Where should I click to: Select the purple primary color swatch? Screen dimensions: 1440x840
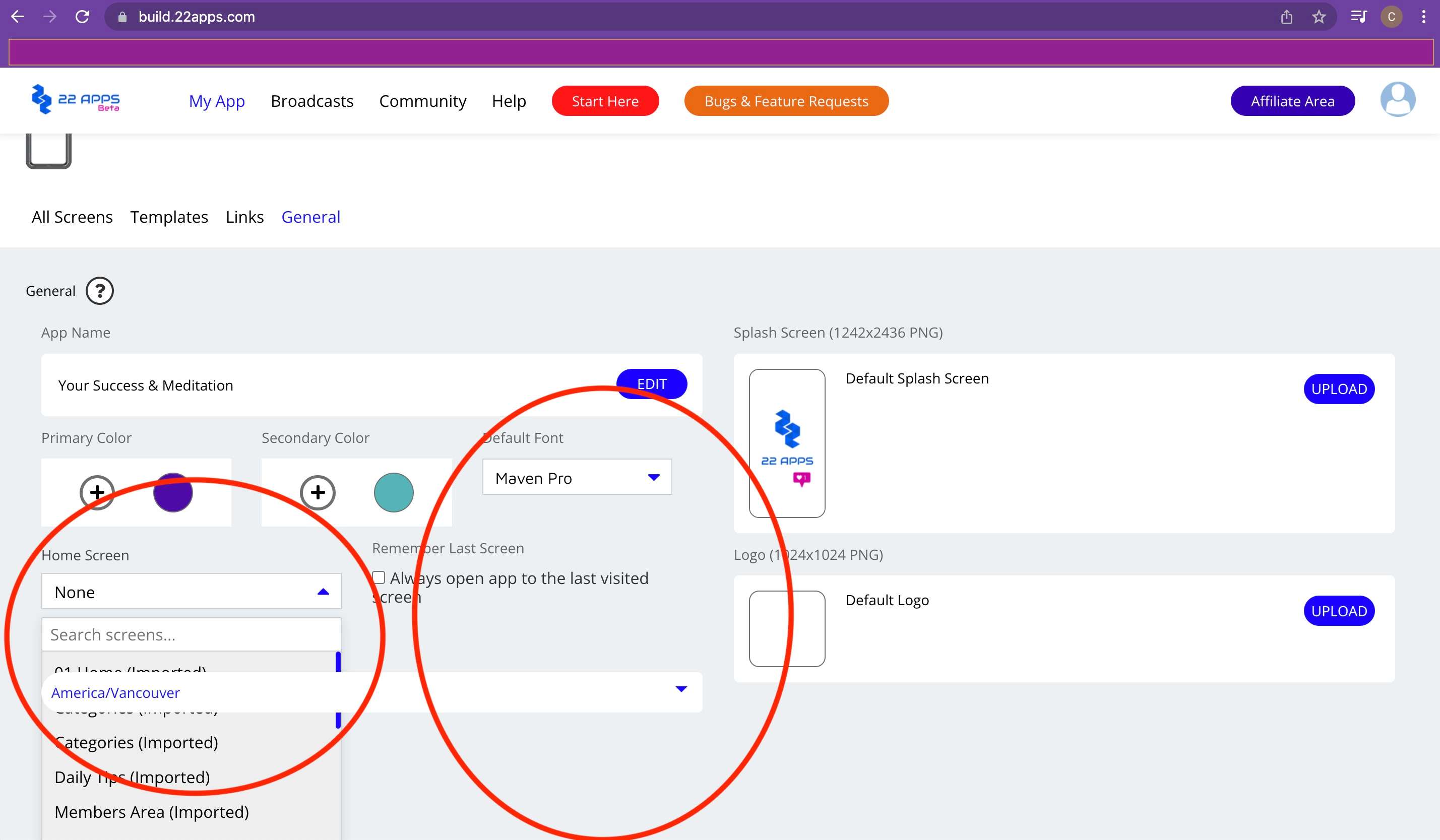point(172,493)
